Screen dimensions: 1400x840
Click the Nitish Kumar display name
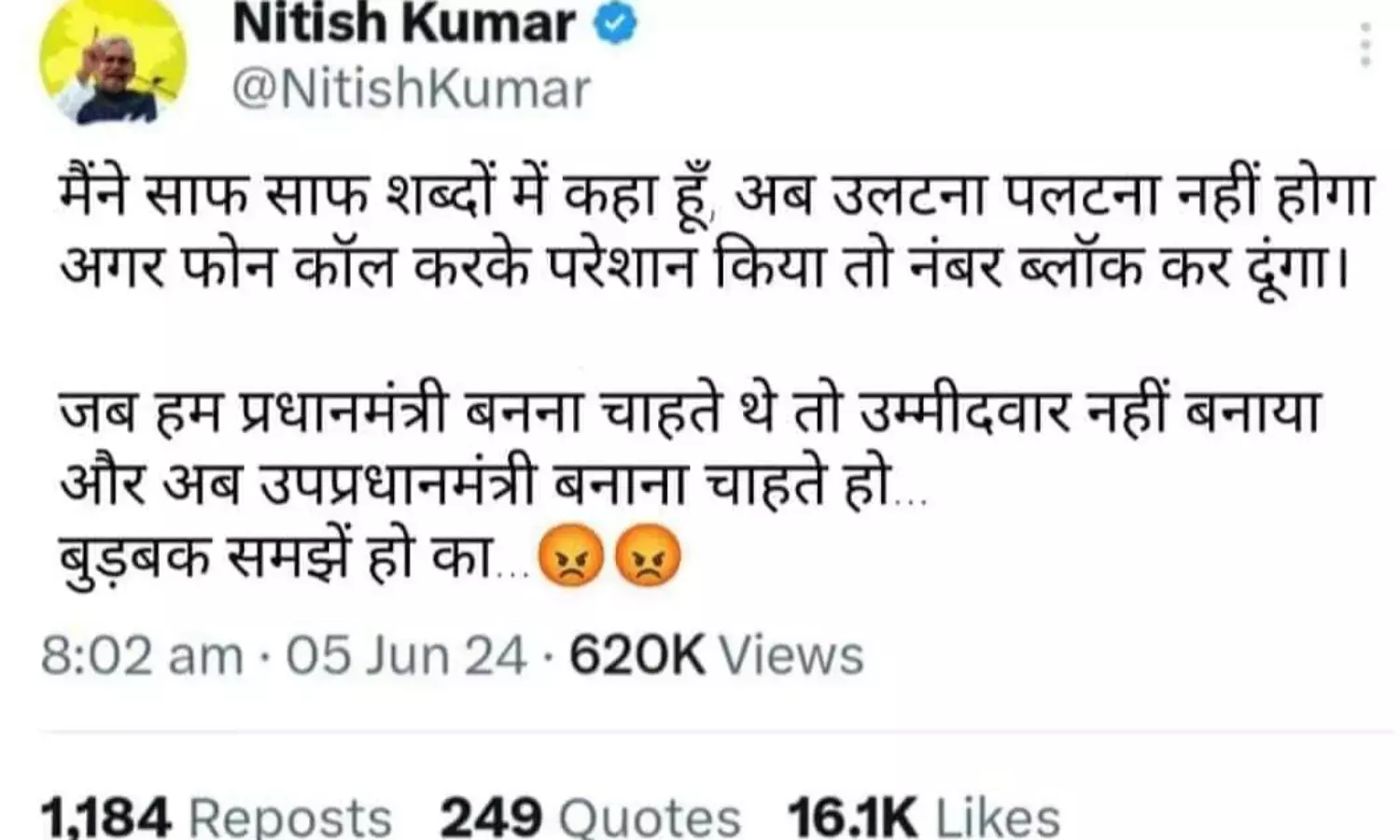pos(403,23)
